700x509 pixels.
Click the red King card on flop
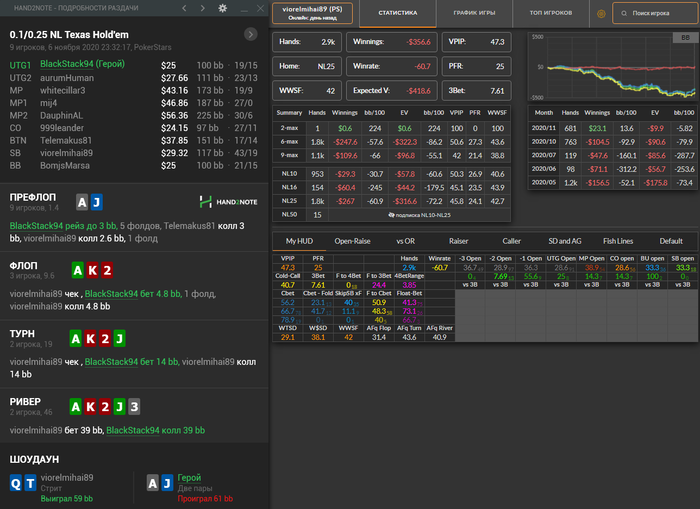92,270
